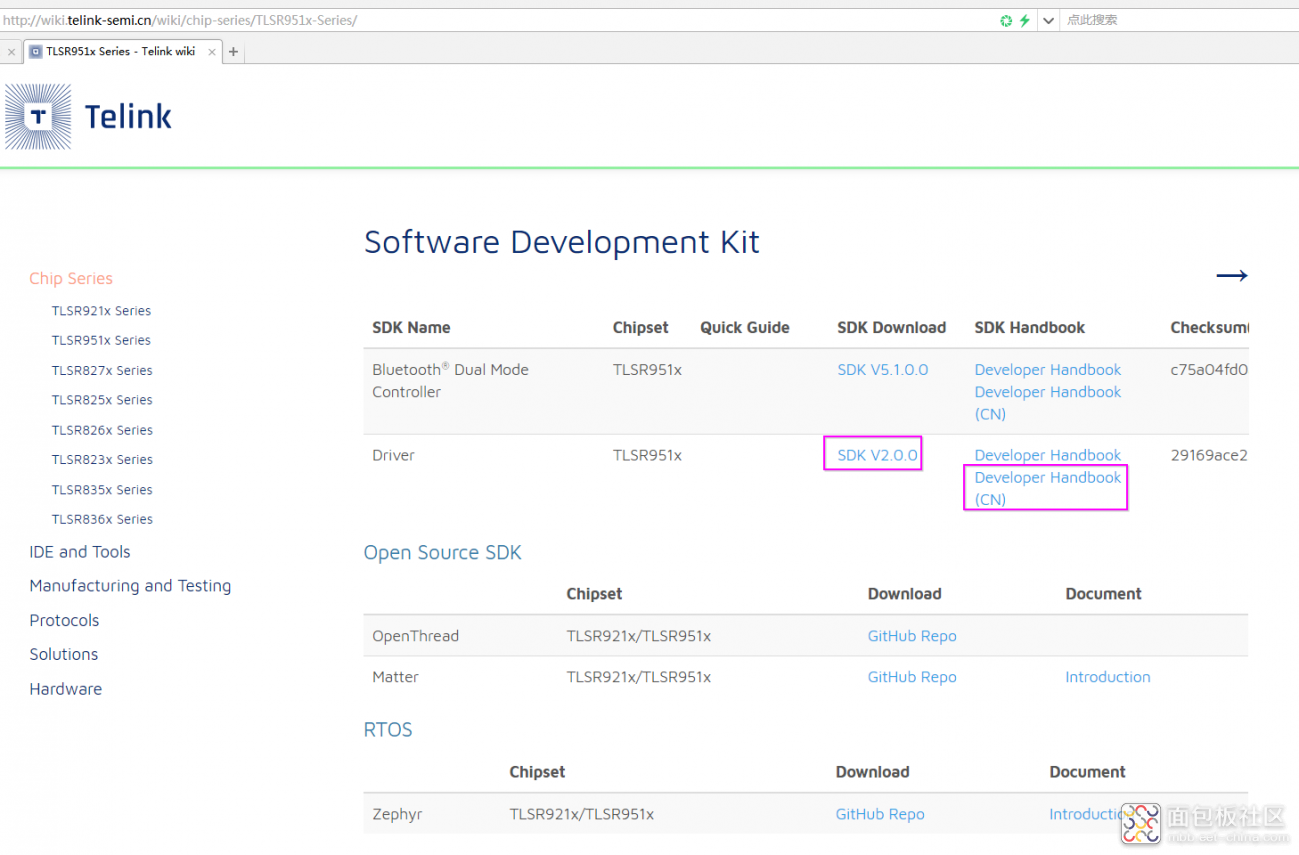Click the SDK Handbook column header

(x=1030, y=328)
